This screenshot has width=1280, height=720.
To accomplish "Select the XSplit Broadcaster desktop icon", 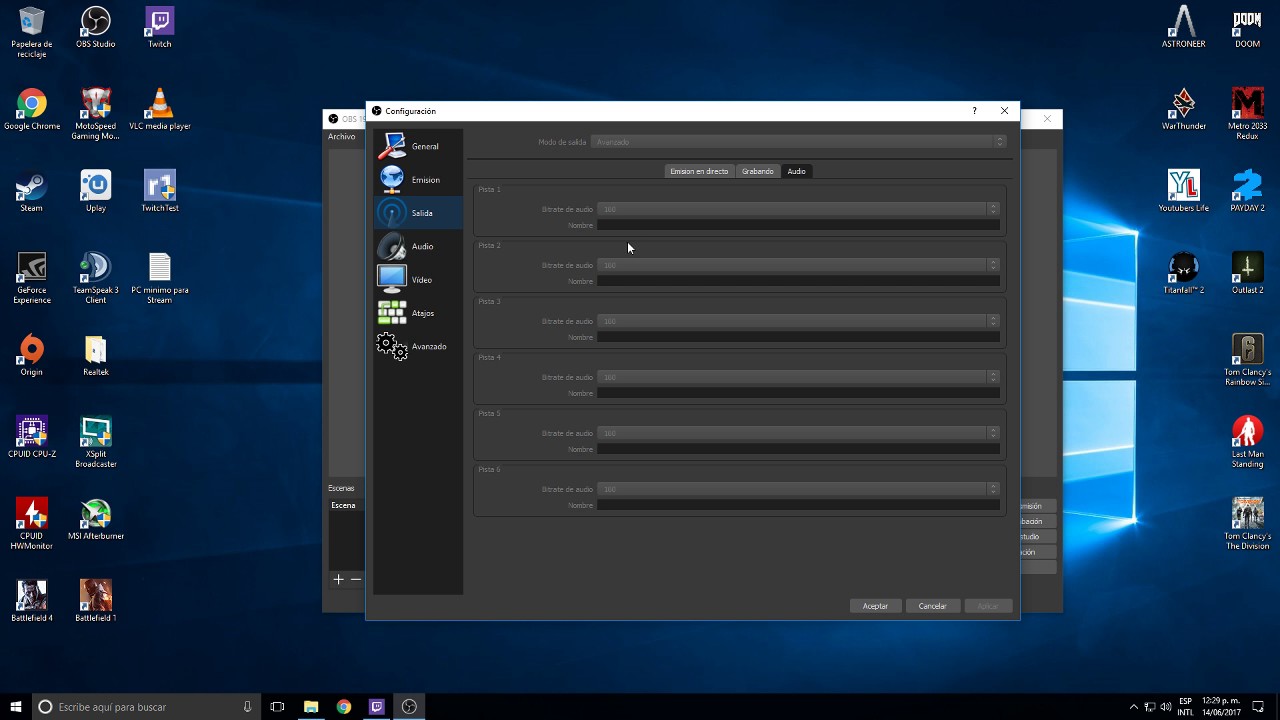I will 96,442.
